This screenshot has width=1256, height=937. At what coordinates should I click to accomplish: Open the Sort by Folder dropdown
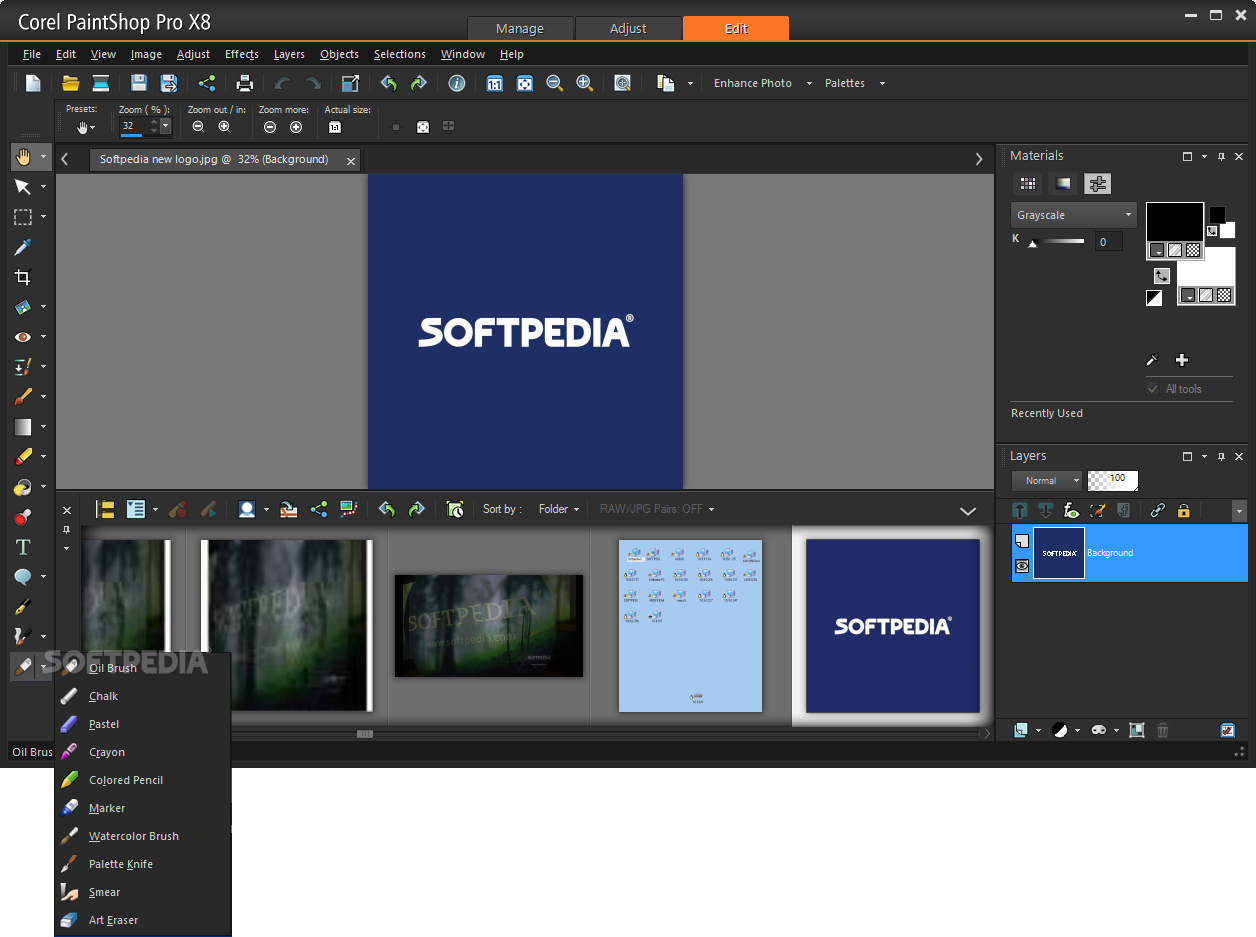(x=559, y=509)
